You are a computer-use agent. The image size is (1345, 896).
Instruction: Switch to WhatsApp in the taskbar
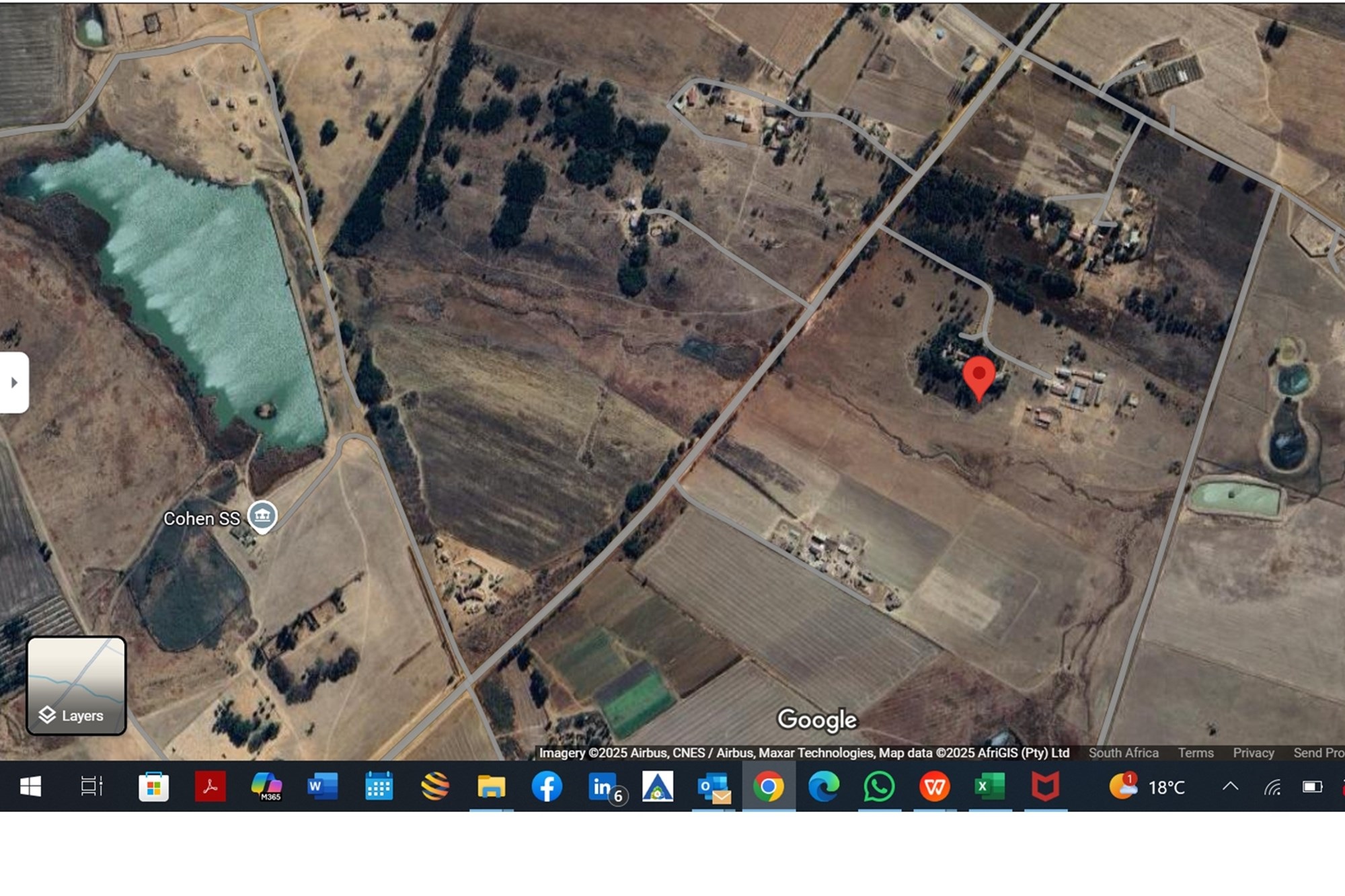coord(879,786)
